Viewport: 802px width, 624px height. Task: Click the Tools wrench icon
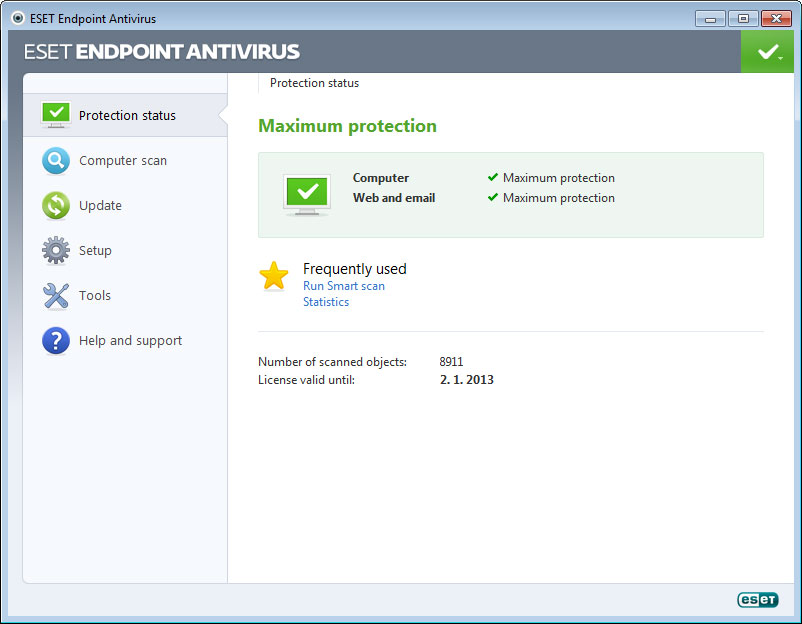[x=56, y=295]
